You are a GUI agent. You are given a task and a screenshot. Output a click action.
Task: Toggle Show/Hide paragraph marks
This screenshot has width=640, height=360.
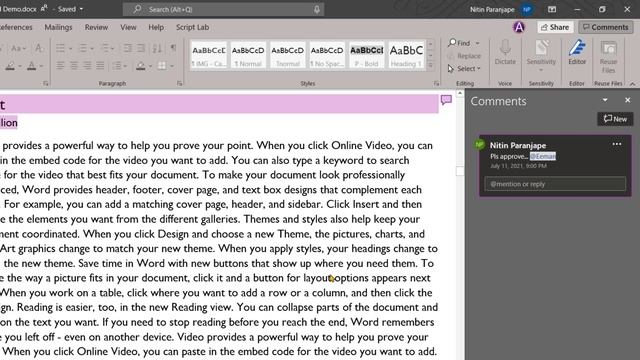(x=173, y=48)
